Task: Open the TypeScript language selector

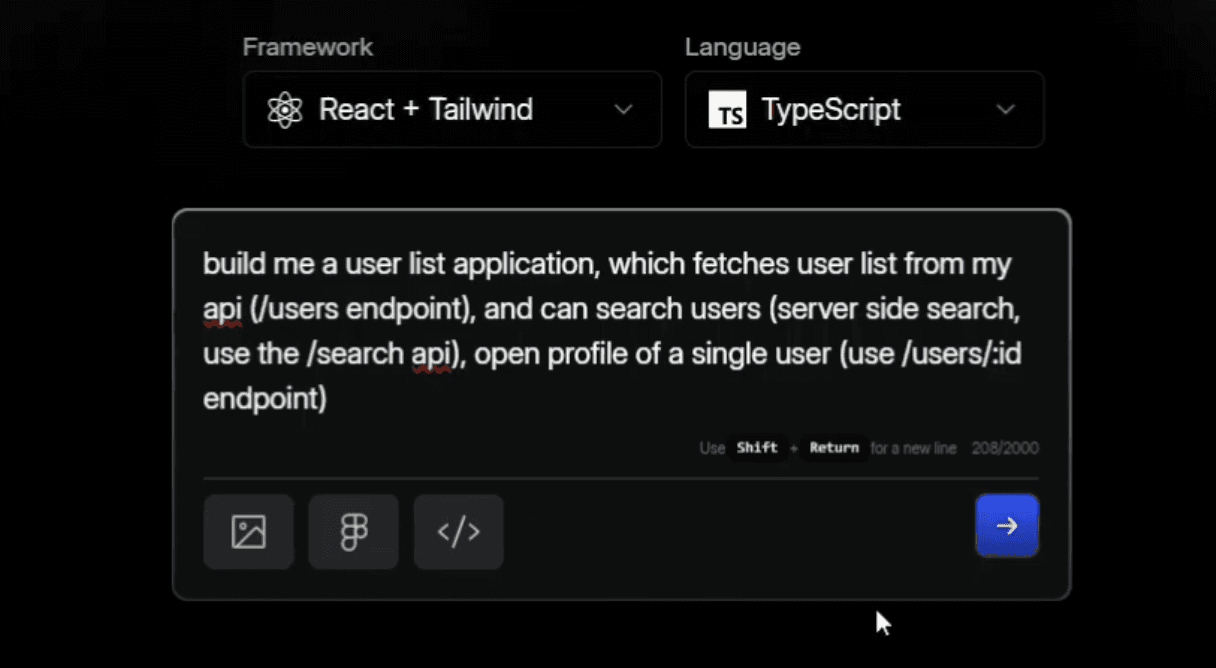Action: pyautogui.click(x=864, y=109)
